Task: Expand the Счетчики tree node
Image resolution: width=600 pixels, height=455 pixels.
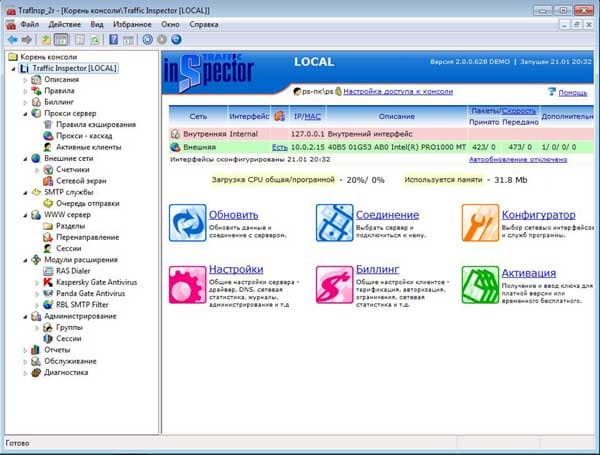Action: (x=37, y=170)
